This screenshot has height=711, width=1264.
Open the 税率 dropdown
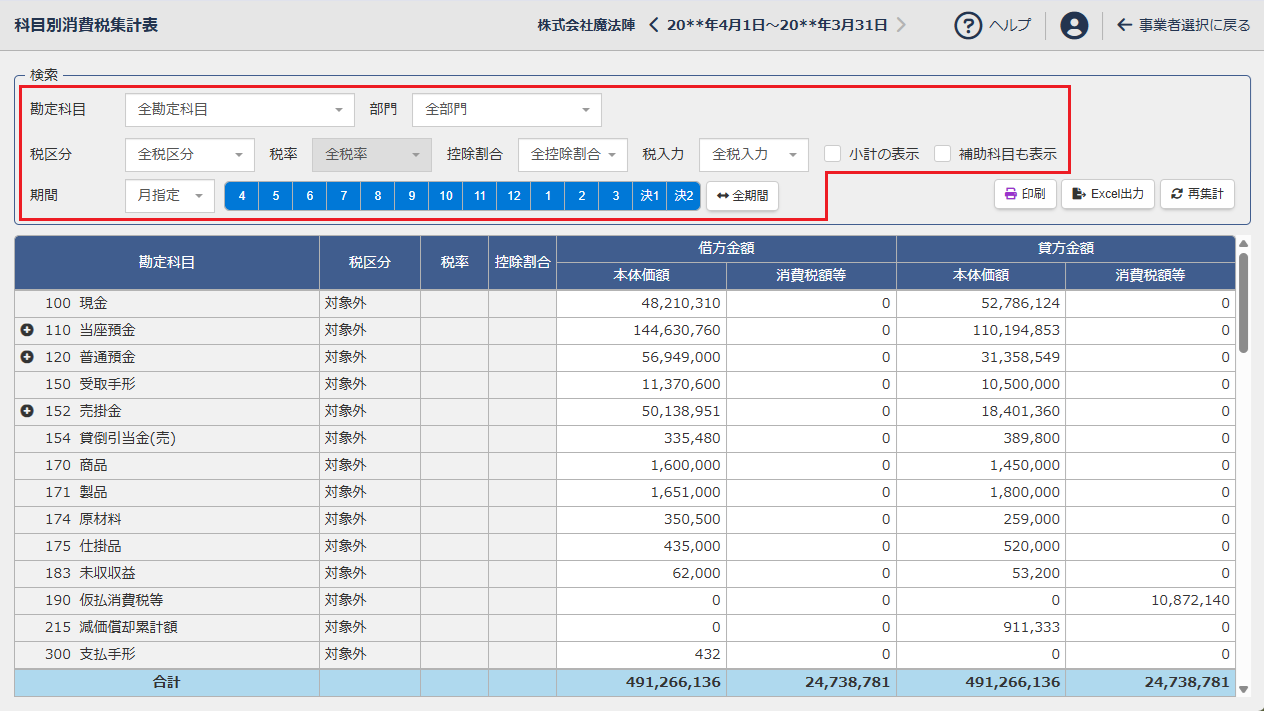372,155
